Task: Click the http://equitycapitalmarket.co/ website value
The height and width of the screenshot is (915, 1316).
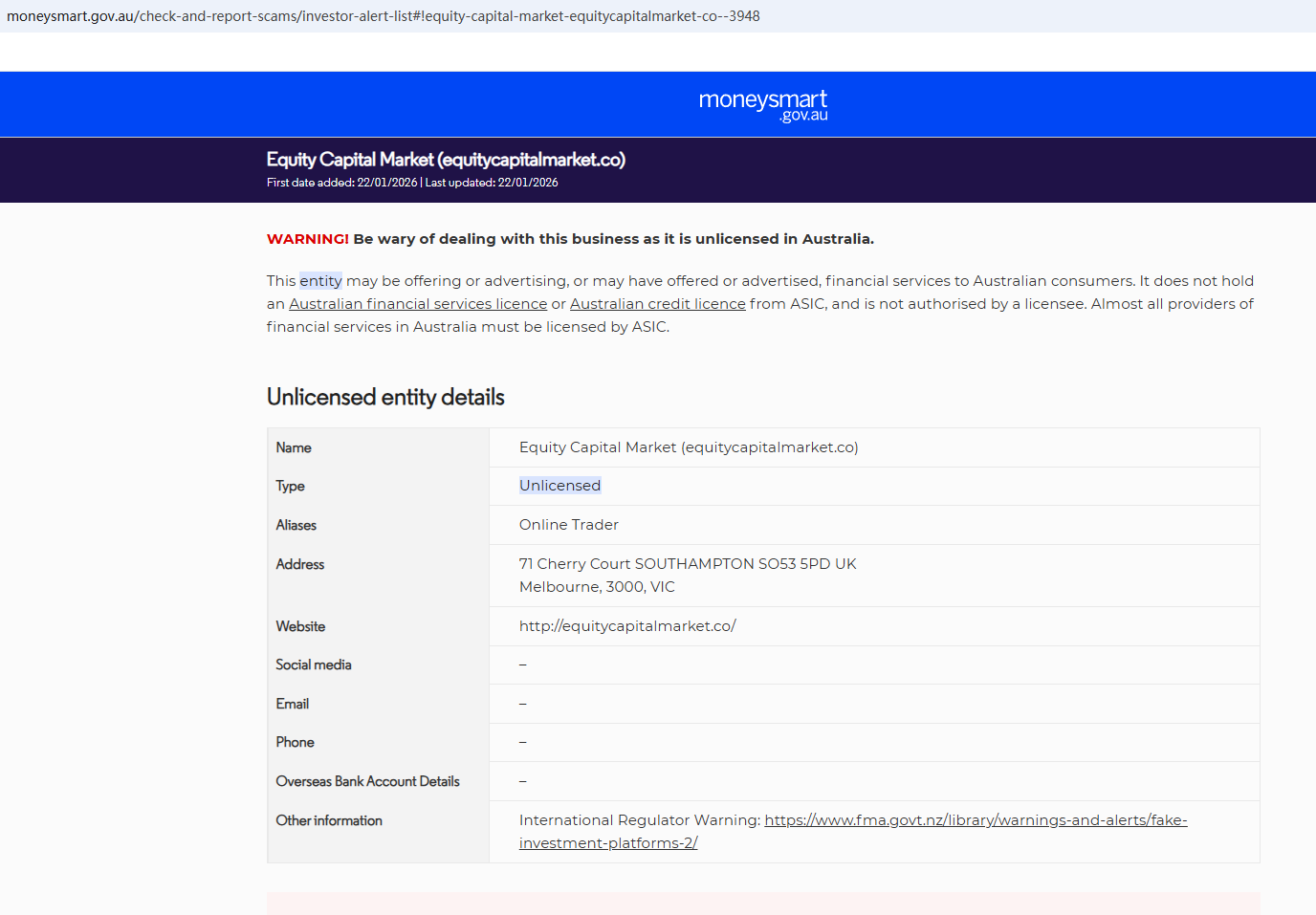Action: click(x=627, y=626)
